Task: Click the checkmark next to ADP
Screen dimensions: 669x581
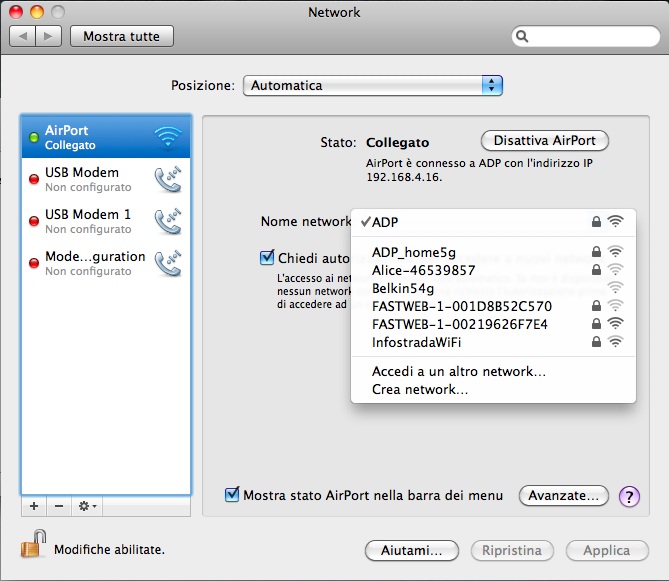Action: 365,221
